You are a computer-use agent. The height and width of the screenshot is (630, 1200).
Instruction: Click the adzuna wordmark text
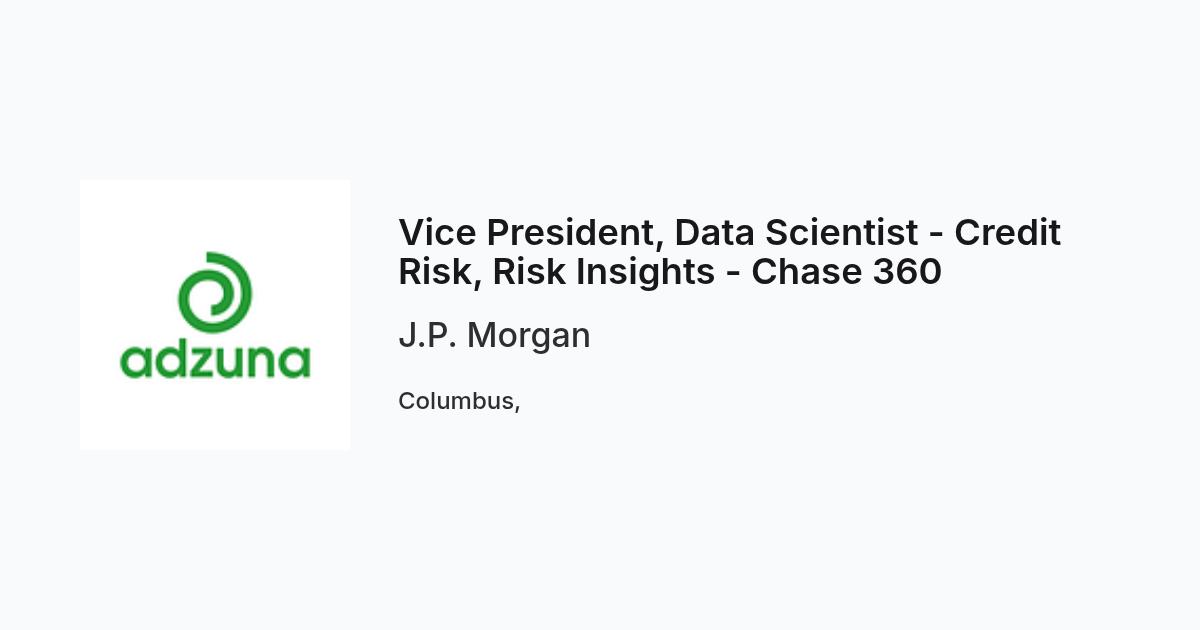point(215,357)
